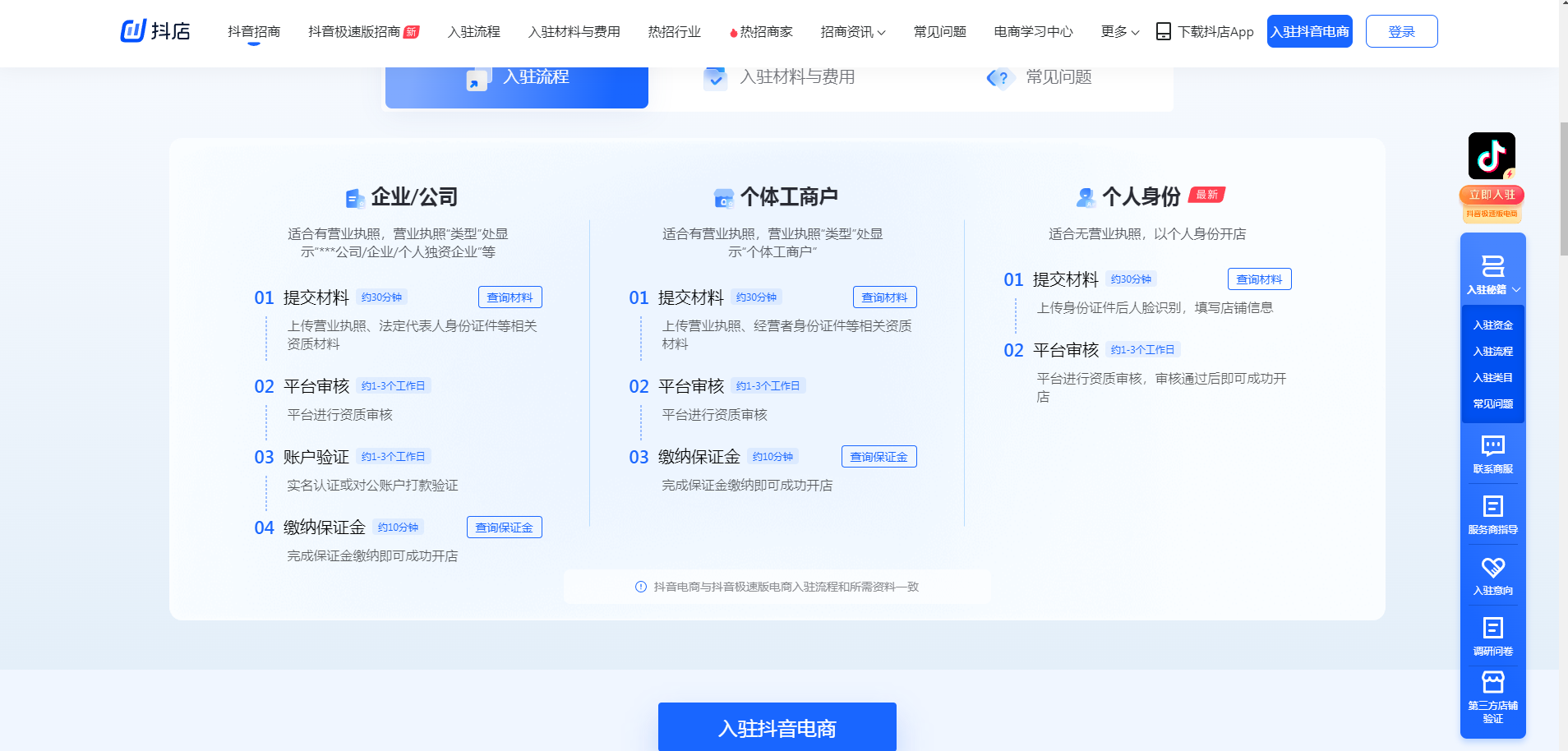Click the 抖店 logo icon
This screenshot has height=751, width=1568.
(134, 31)
